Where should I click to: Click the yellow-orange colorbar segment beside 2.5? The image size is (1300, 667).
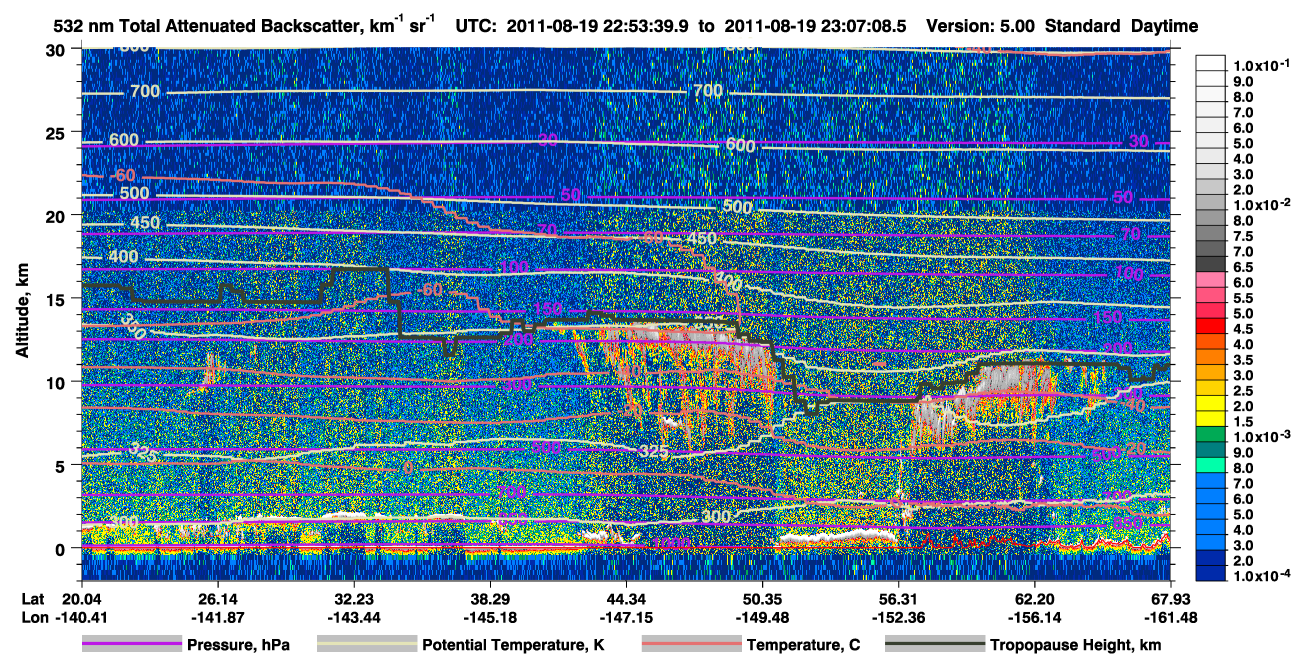click(x=1210, y=389)
